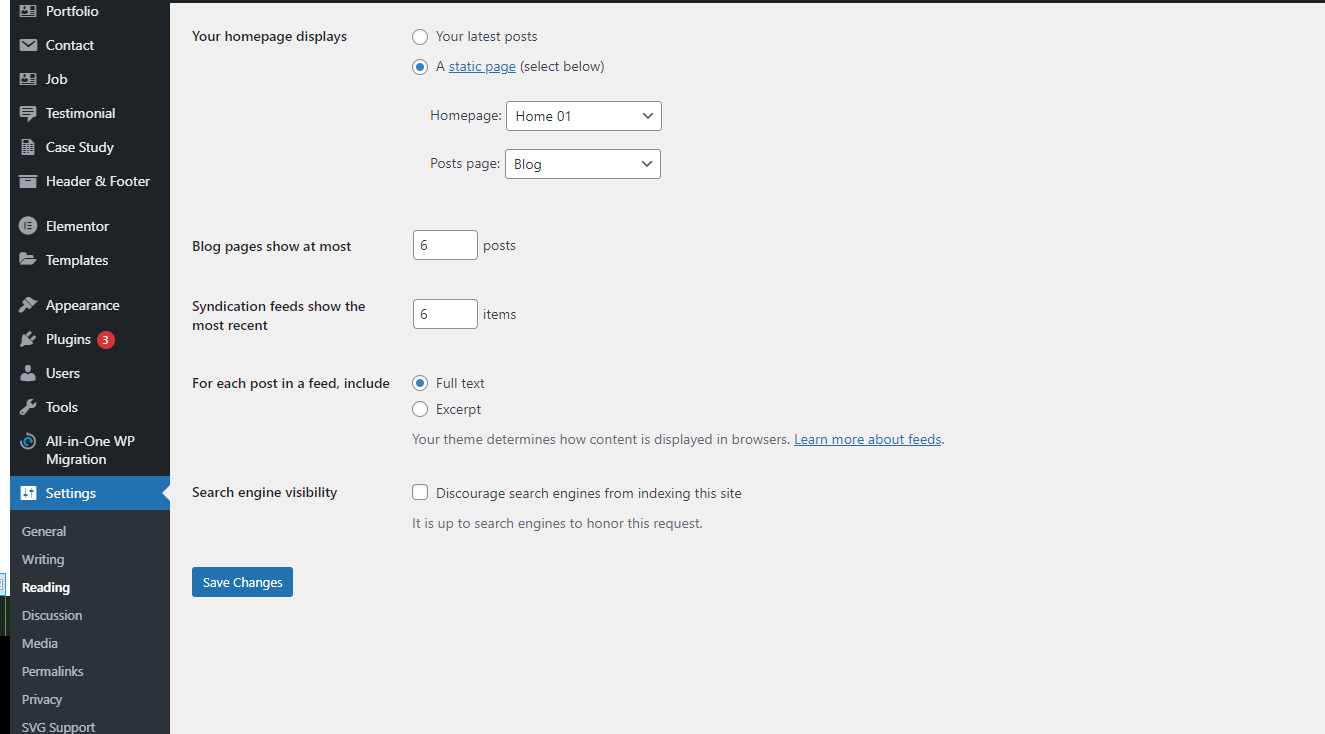
Task: Check 'Discourage search engines' checkbox
Action: click(x=420, y=492)
